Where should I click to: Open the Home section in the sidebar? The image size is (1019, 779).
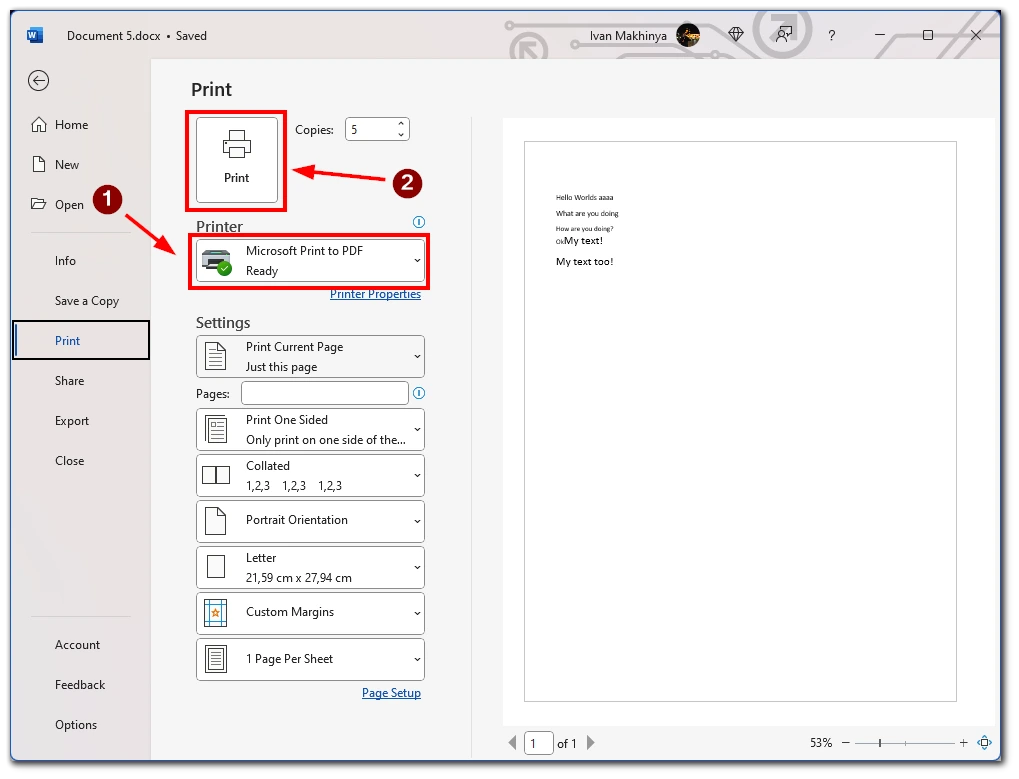click(62, 124)
